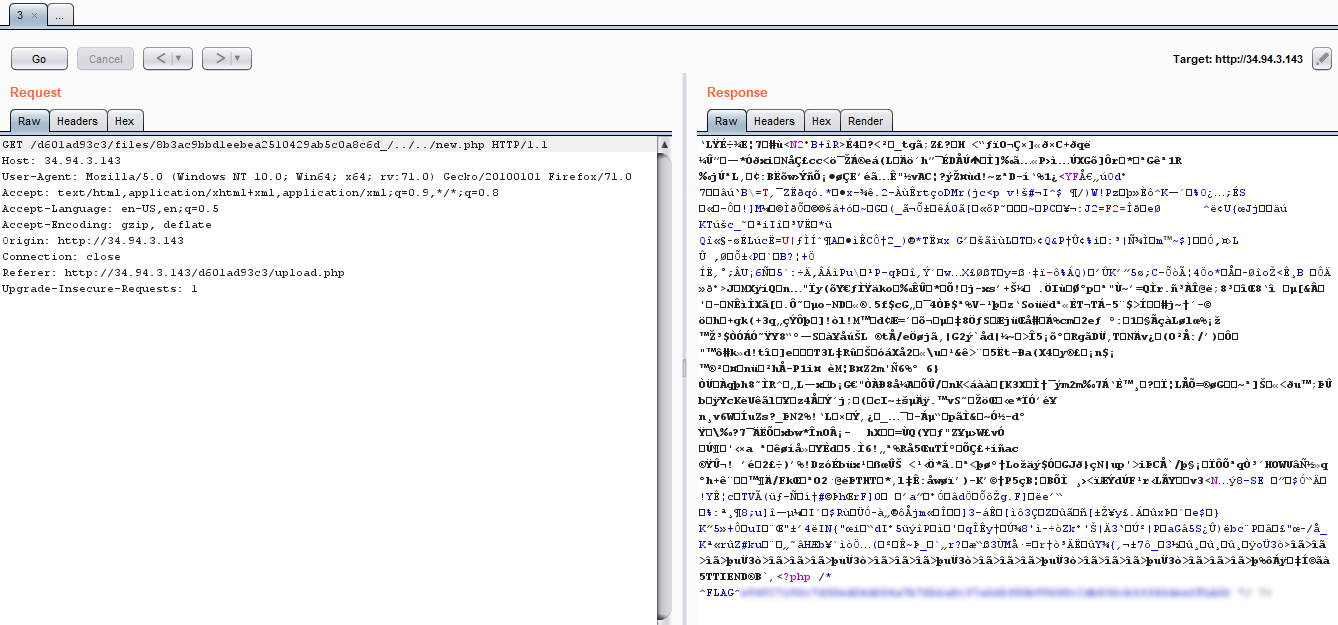
Task: Close Repeater tab 3 with the x
Action: [33, 16]
